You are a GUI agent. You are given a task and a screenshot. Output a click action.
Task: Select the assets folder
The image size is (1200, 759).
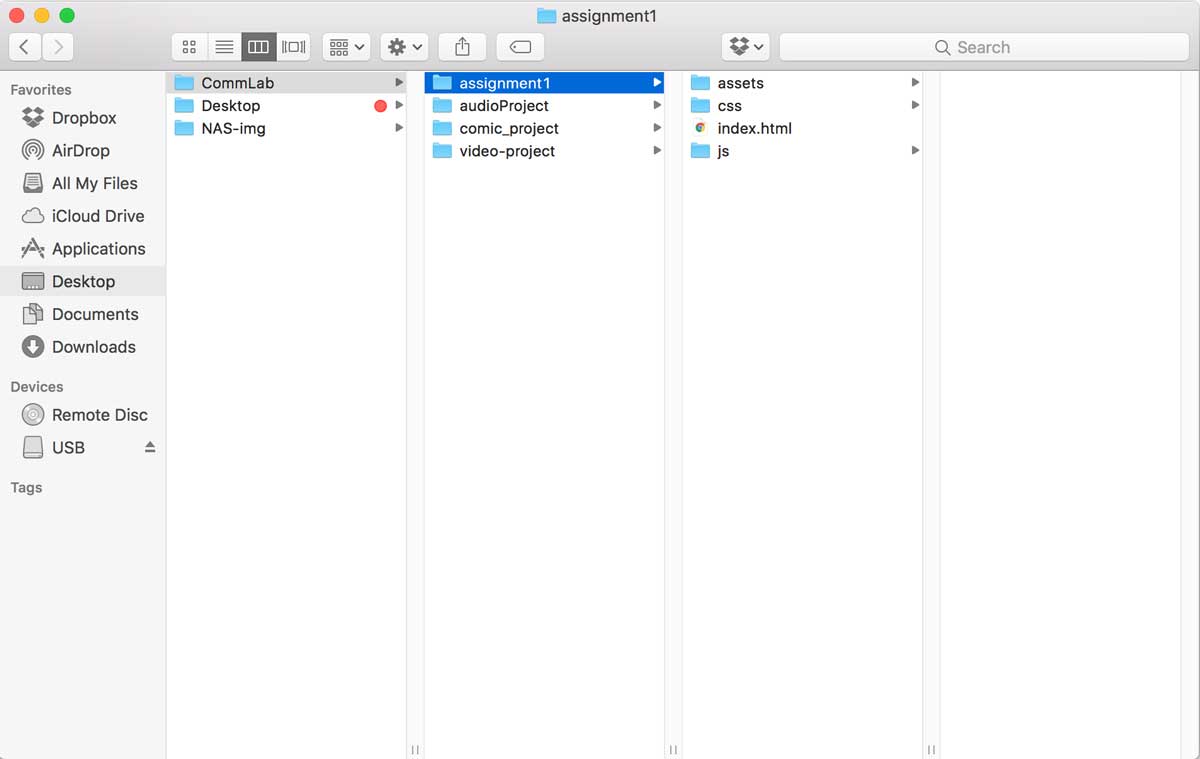click(802, 83)
